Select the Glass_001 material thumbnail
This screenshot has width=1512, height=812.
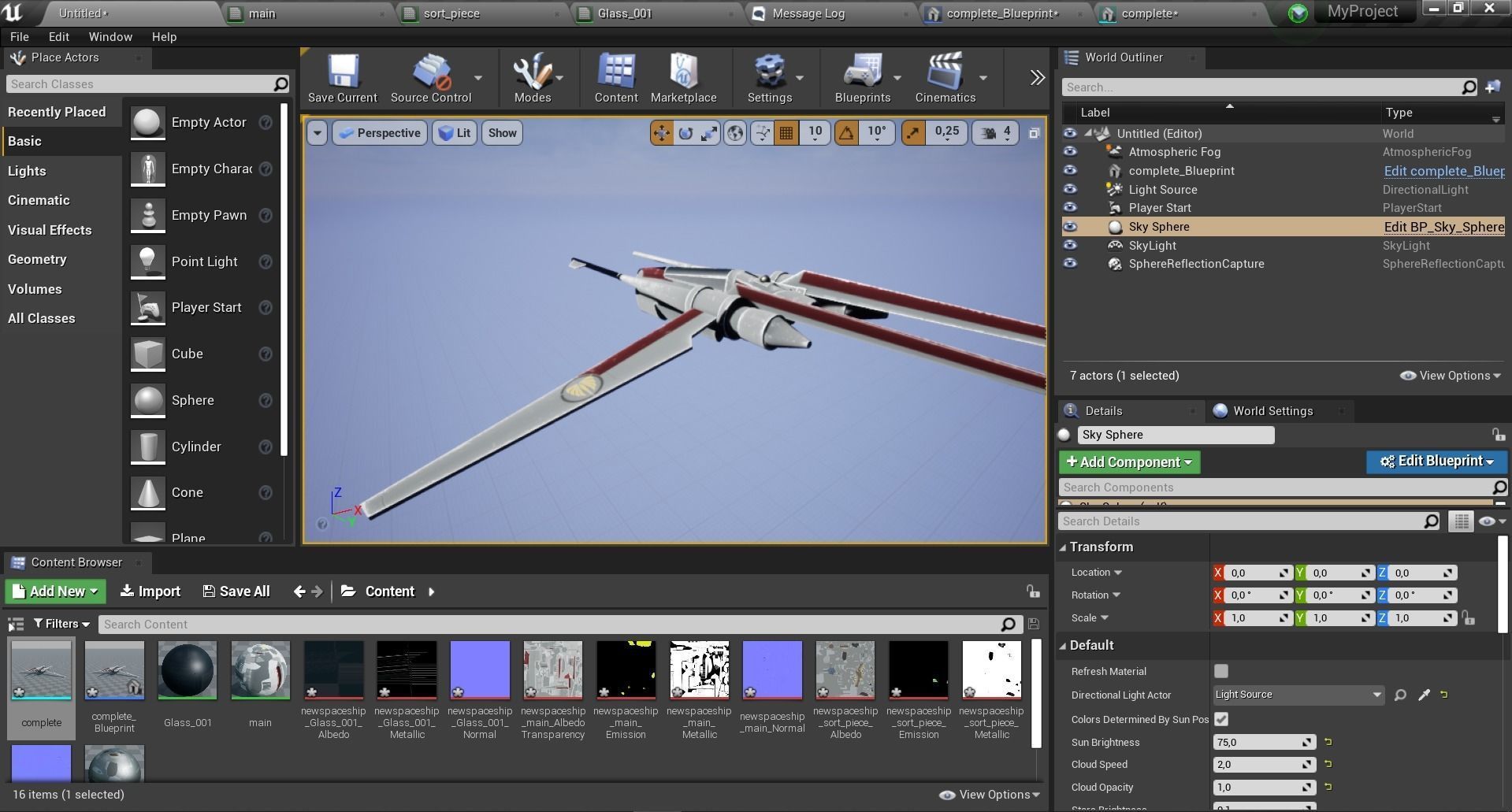click(x=188, y=671)
